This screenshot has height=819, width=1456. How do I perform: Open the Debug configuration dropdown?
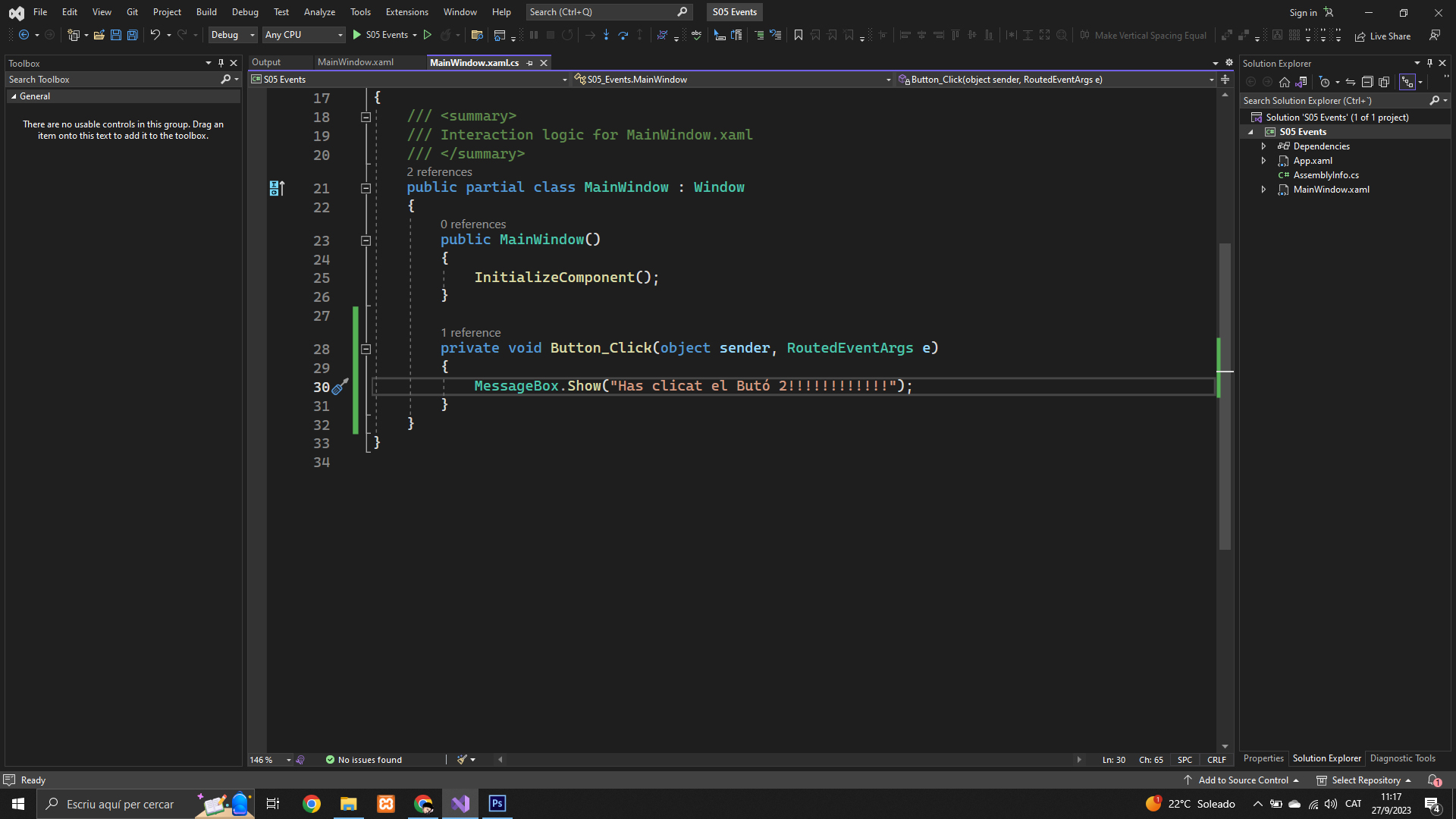(232, 35)
